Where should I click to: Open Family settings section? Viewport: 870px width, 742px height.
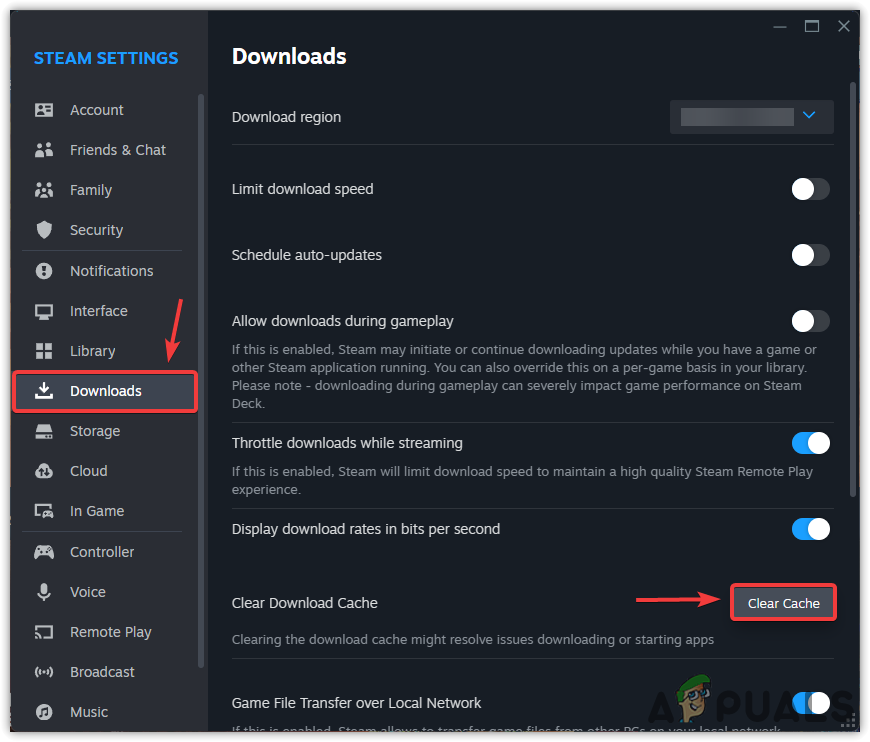pyautogui.click(x=91, y=190)
